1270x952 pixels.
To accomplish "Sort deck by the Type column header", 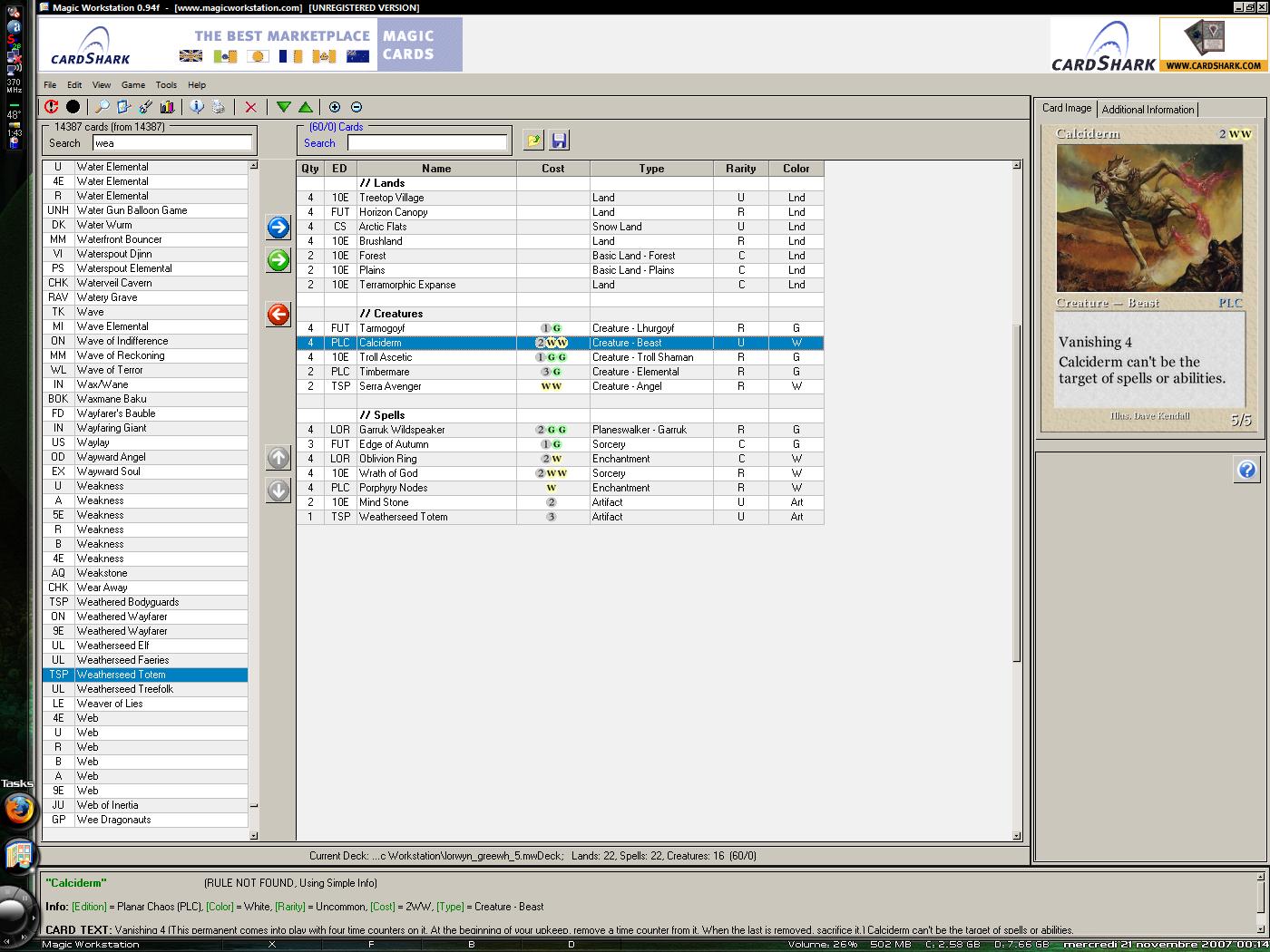I will tap(651, 169).
